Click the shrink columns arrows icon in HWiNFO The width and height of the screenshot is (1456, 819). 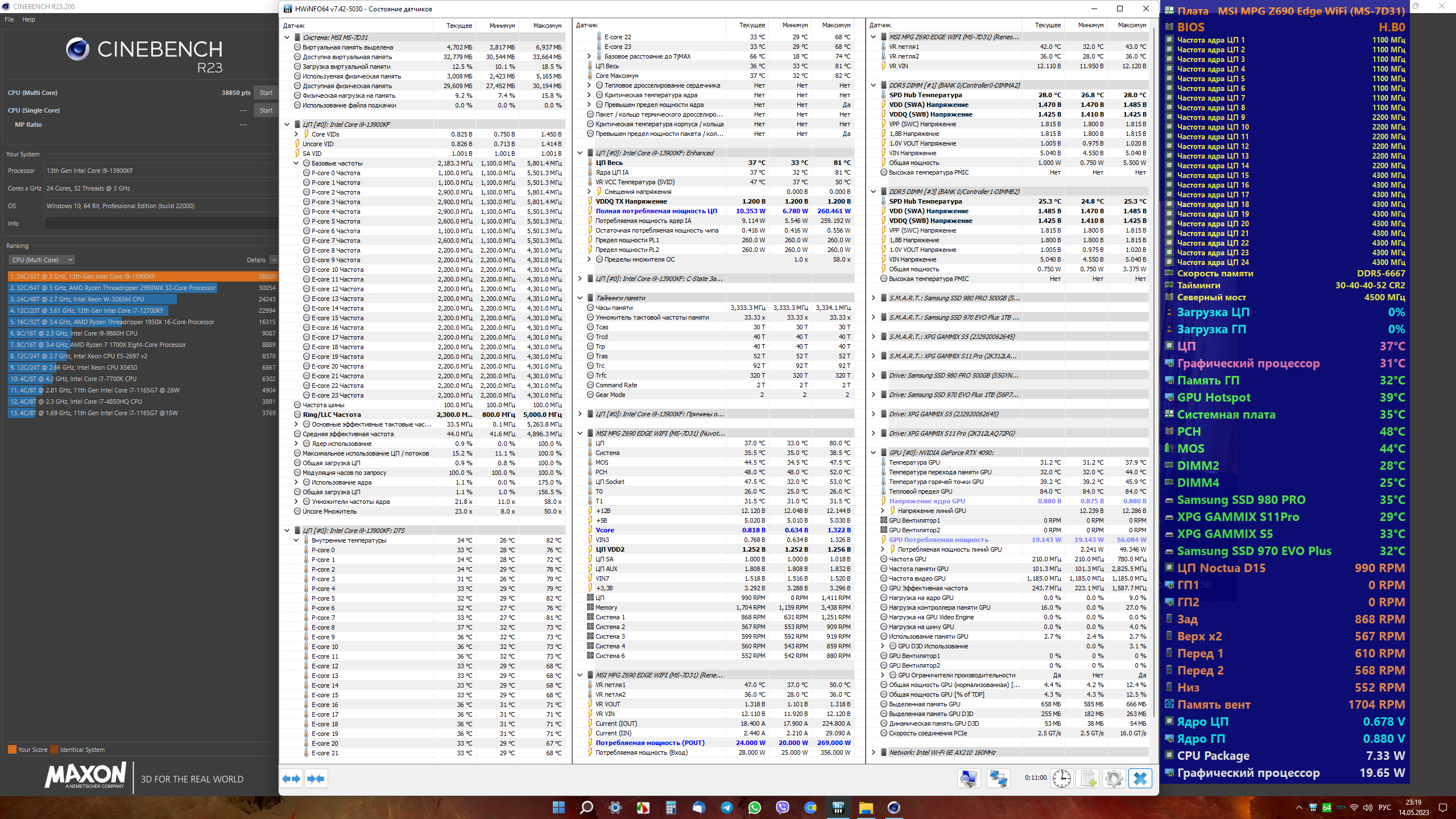[316, 779]
